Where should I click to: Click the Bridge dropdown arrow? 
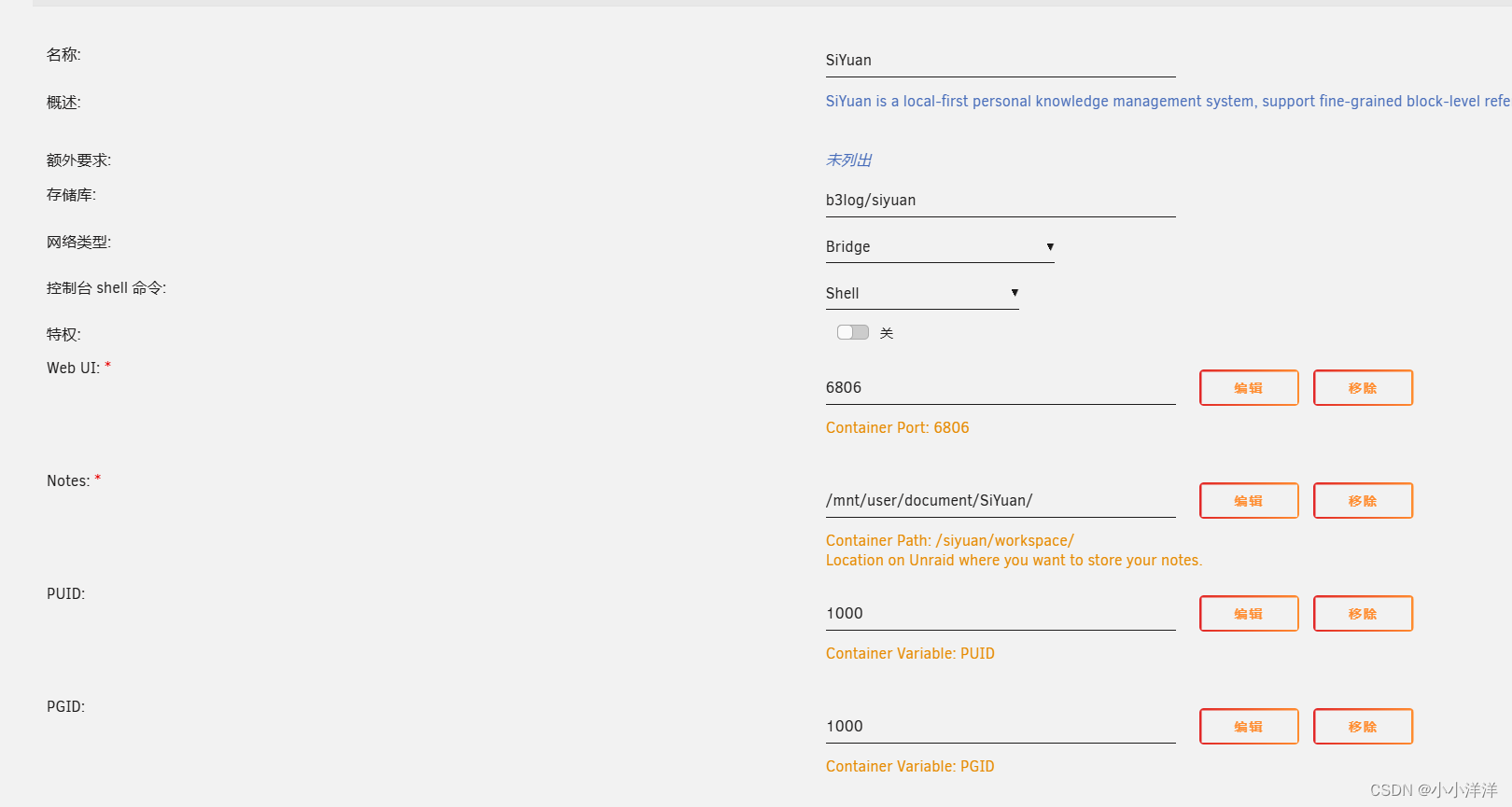tap(1050, 246)
